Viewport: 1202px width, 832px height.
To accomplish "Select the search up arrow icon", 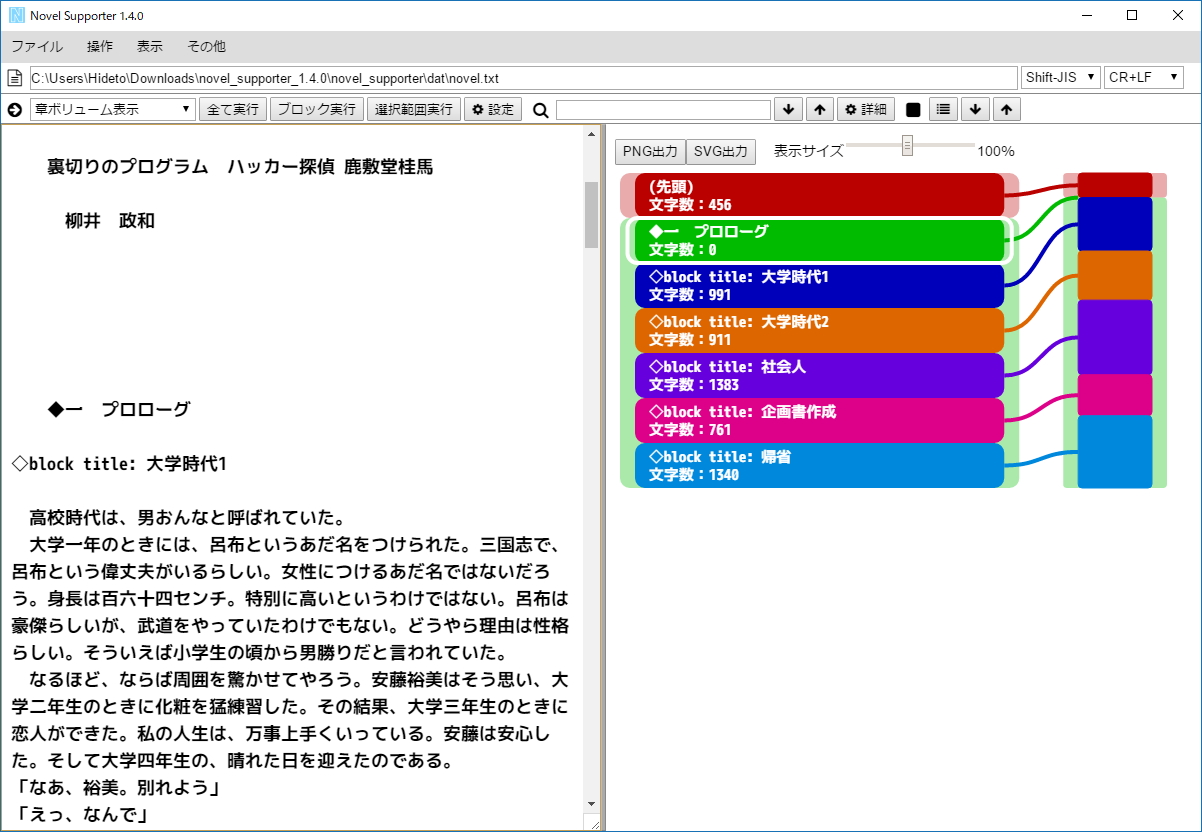I will [x=820, y=109].
